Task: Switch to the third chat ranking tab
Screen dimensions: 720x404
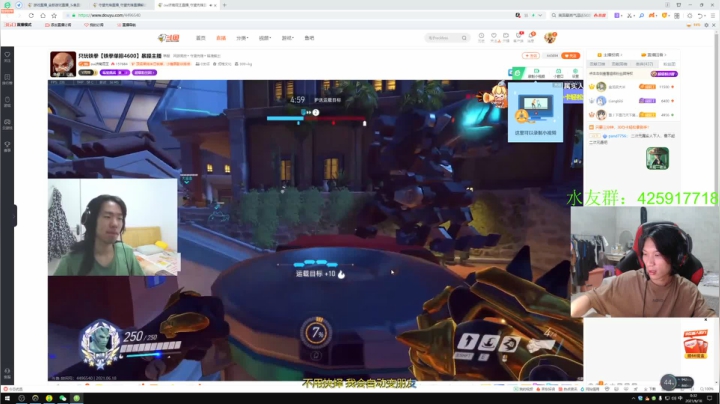Action: (x=644, y=64)
